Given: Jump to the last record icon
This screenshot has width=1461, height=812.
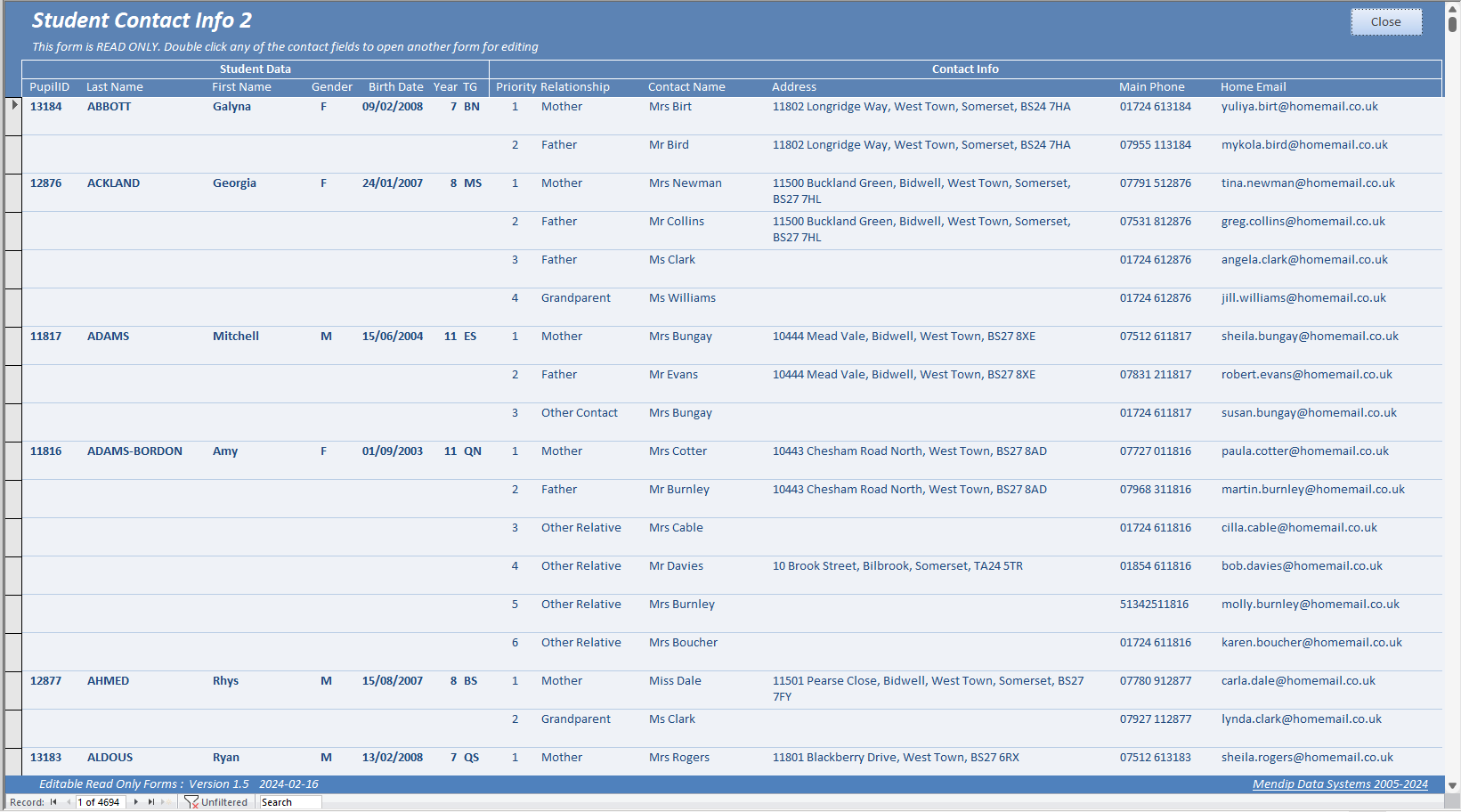Looking at the screenshot, I should pos(151,802).
